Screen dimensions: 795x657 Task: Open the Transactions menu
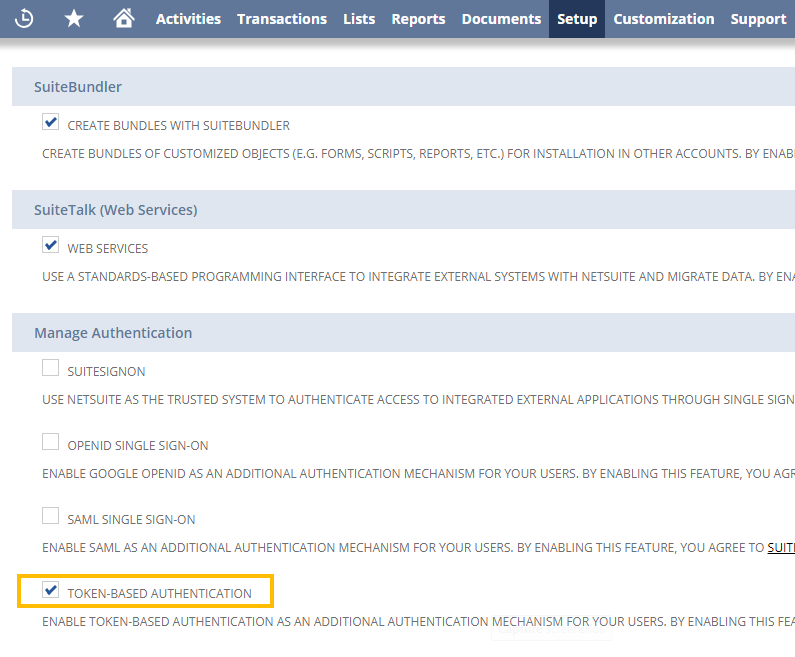click(x=282, y=19)
